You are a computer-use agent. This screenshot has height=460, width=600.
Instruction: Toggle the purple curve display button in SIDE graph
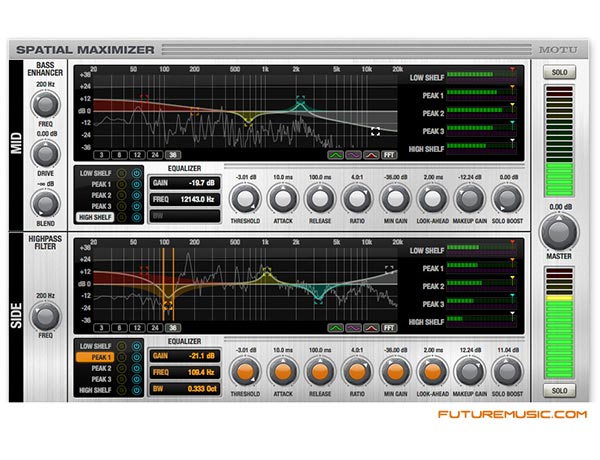click(353, 328)
